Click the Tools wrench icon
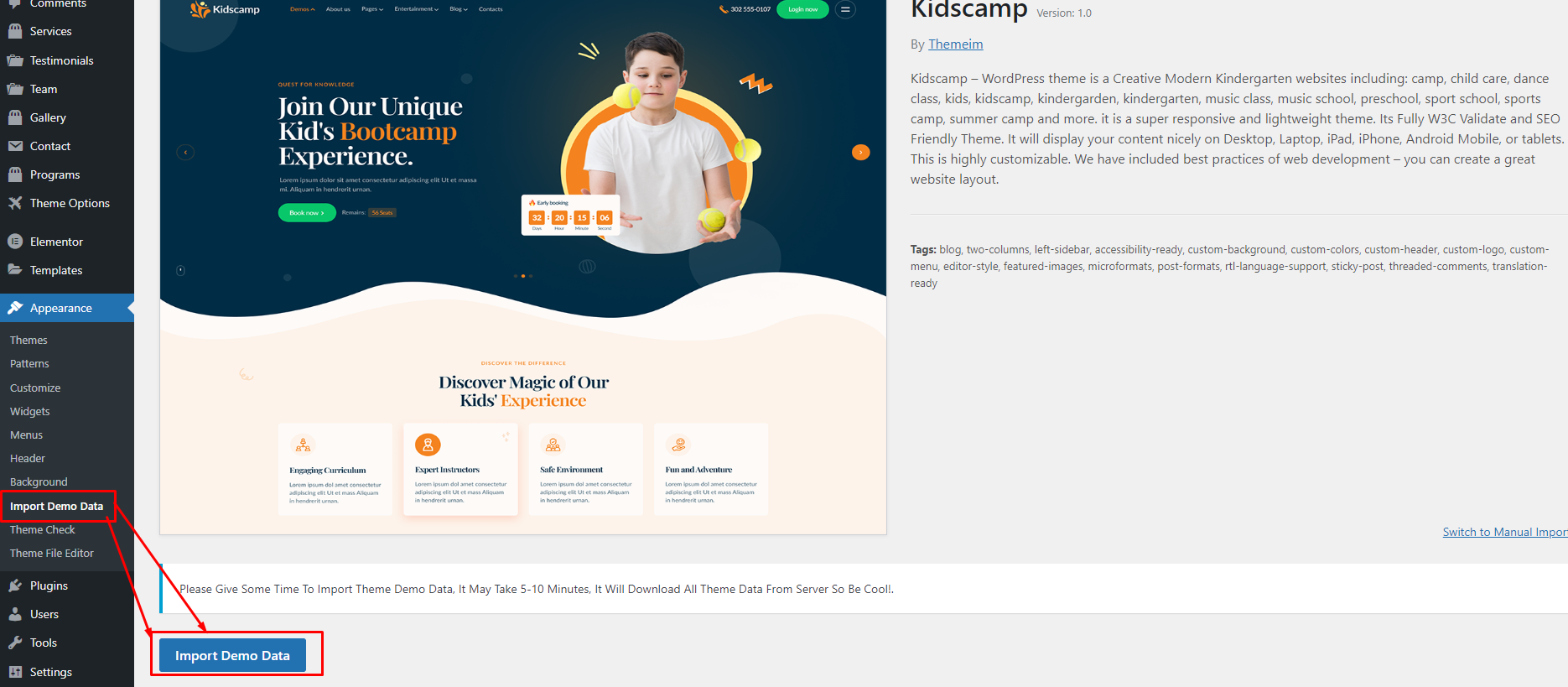The width and height of the screenshot is (1568, 687). tap(15, 643)
